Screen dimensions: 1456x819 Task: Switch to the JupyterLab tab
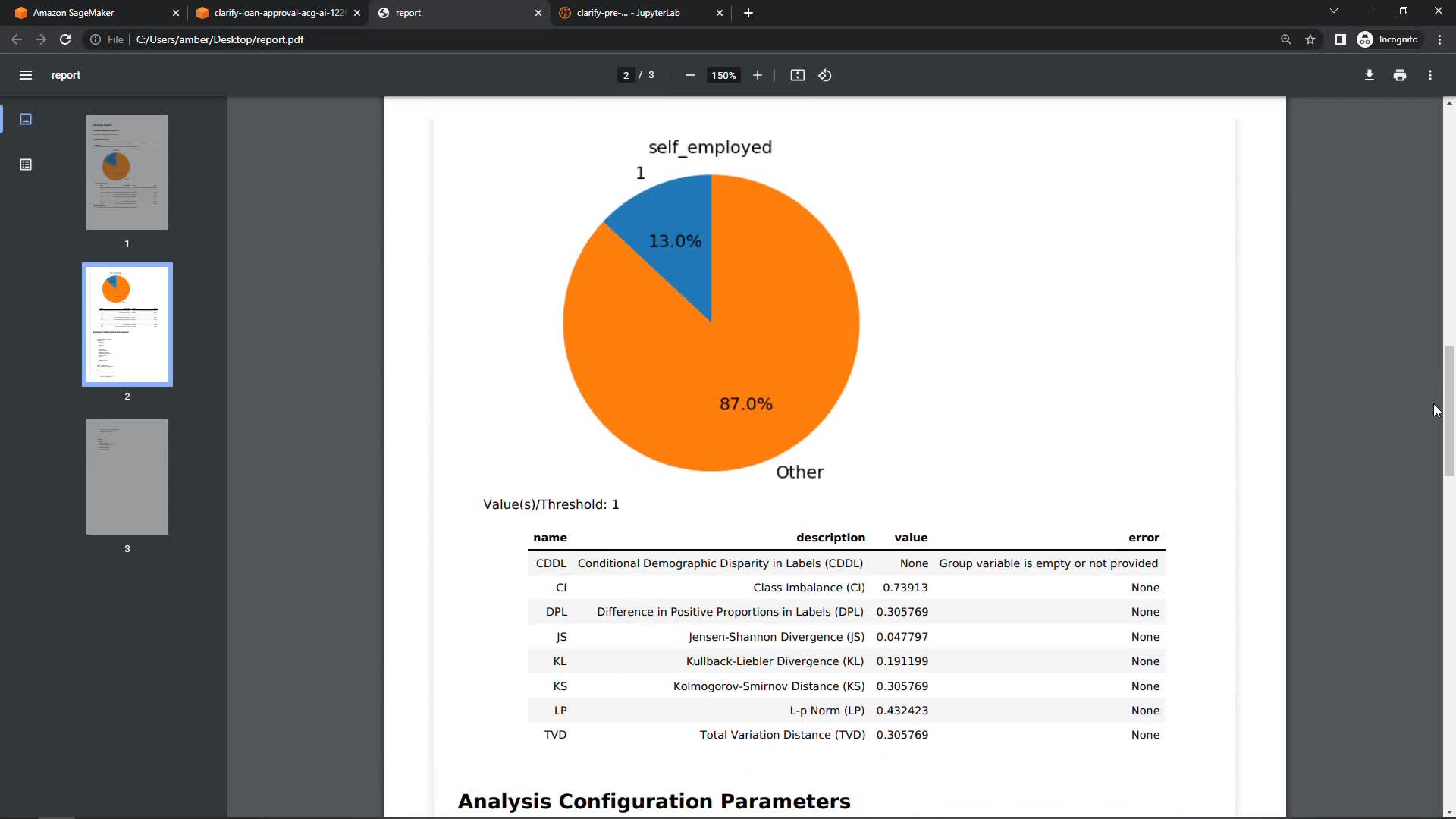pyautogui.click(x=629, y=13)
